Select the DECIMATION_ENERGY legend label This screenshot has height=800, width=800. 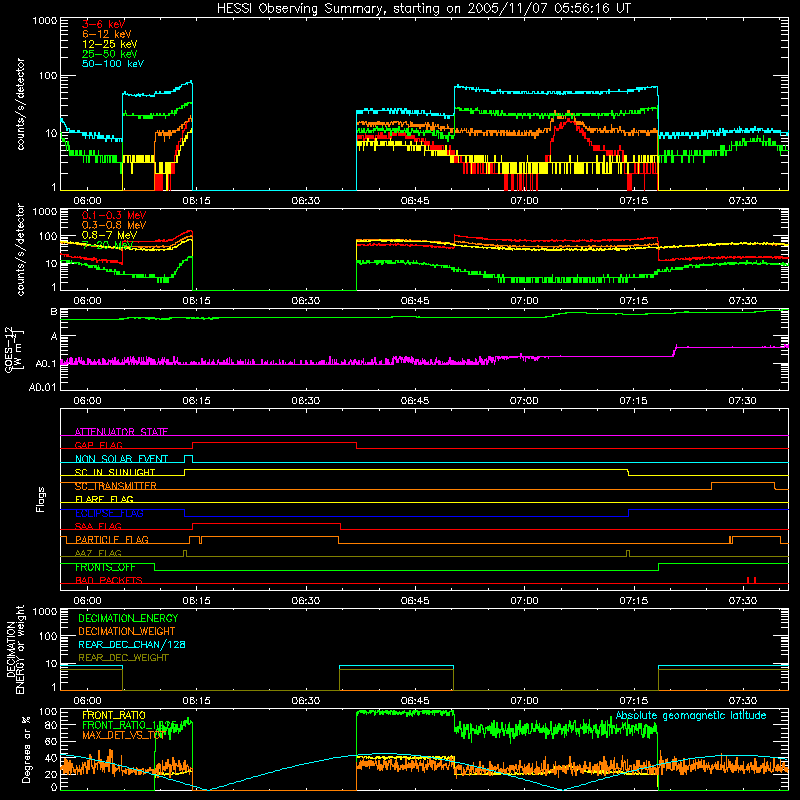point(128,618)
